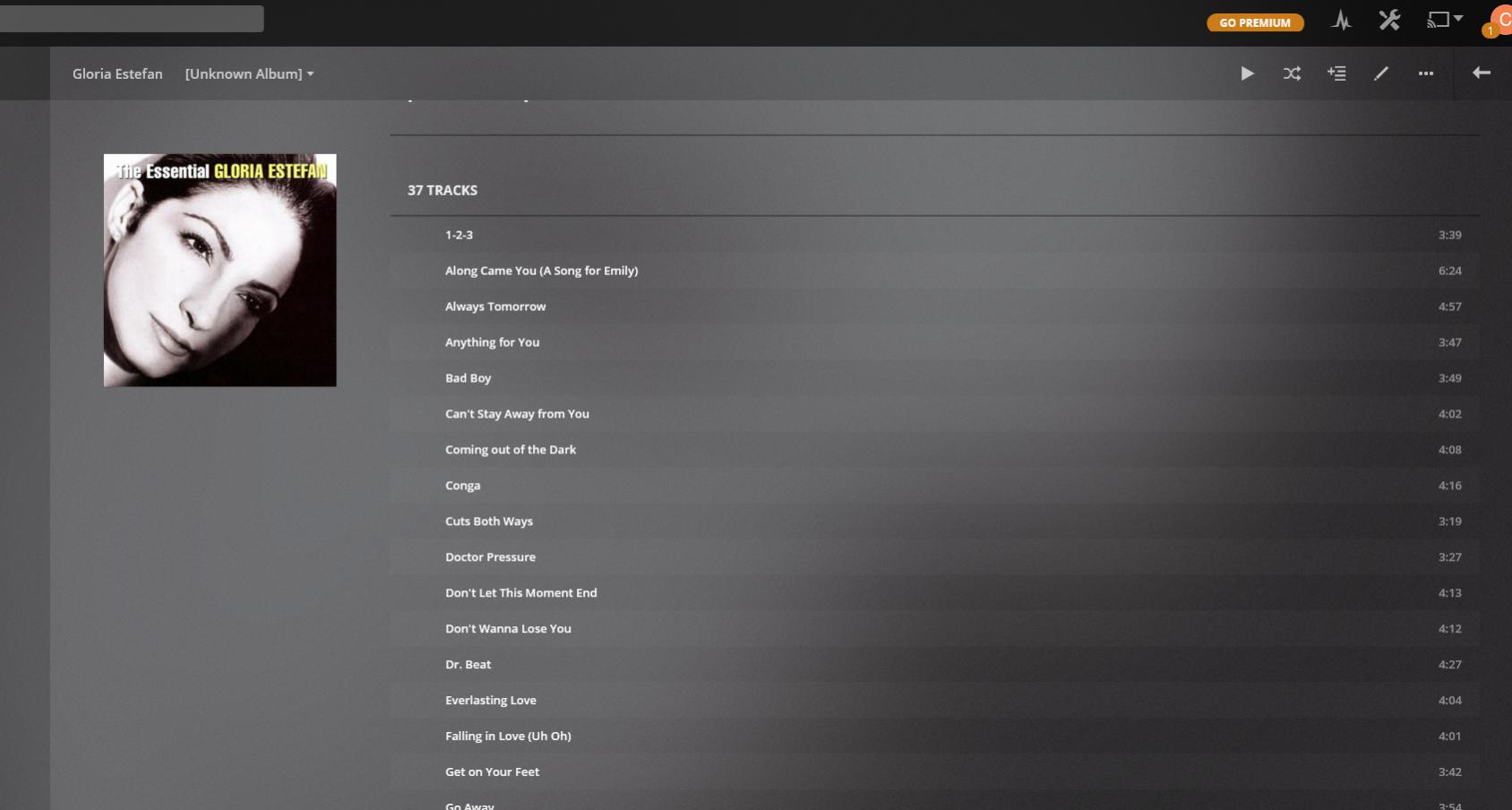Open the cast to device dropdown
1512x810 pixels.
tap(1443, 20)
